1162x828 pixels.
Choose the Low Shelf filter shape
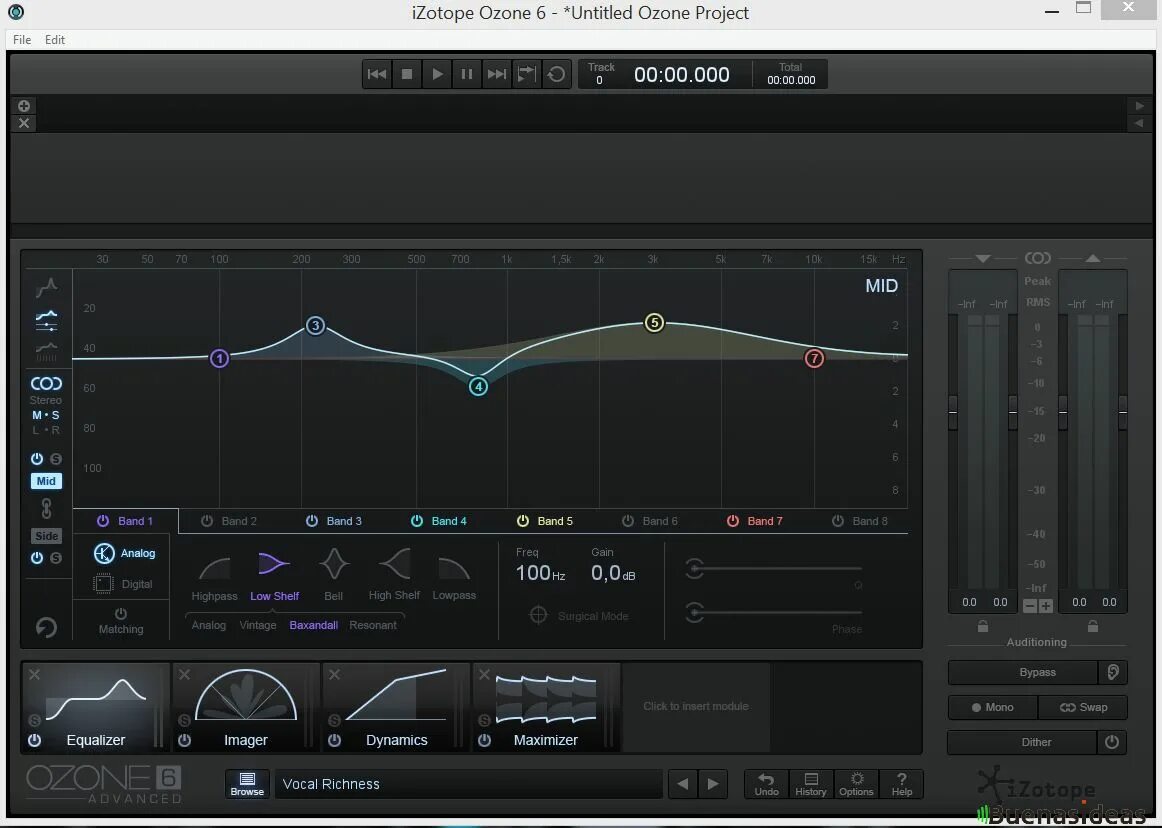(274, 576)
